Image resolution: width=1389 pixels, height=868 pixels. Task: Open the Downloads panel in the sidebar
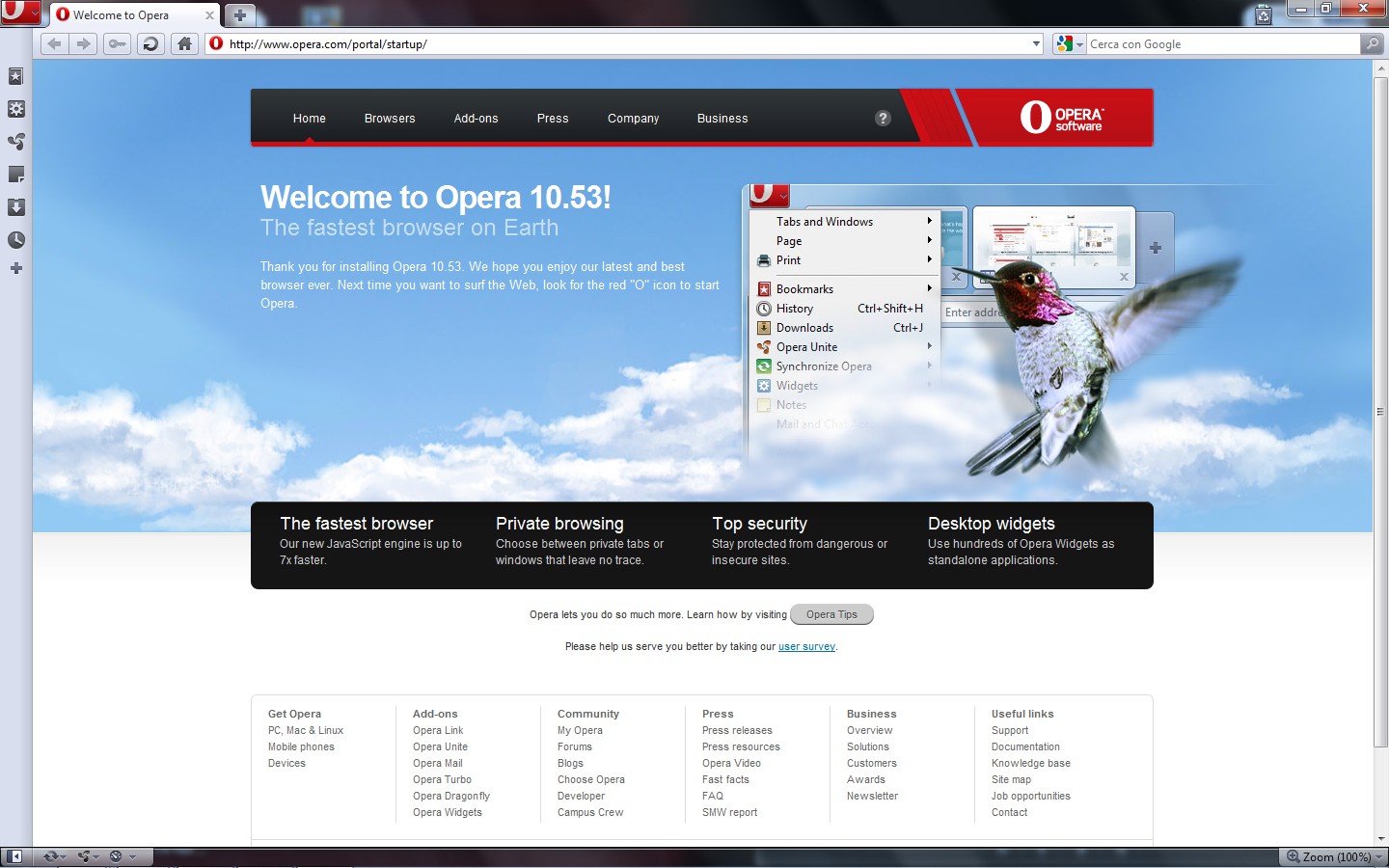tap(16, 206)
